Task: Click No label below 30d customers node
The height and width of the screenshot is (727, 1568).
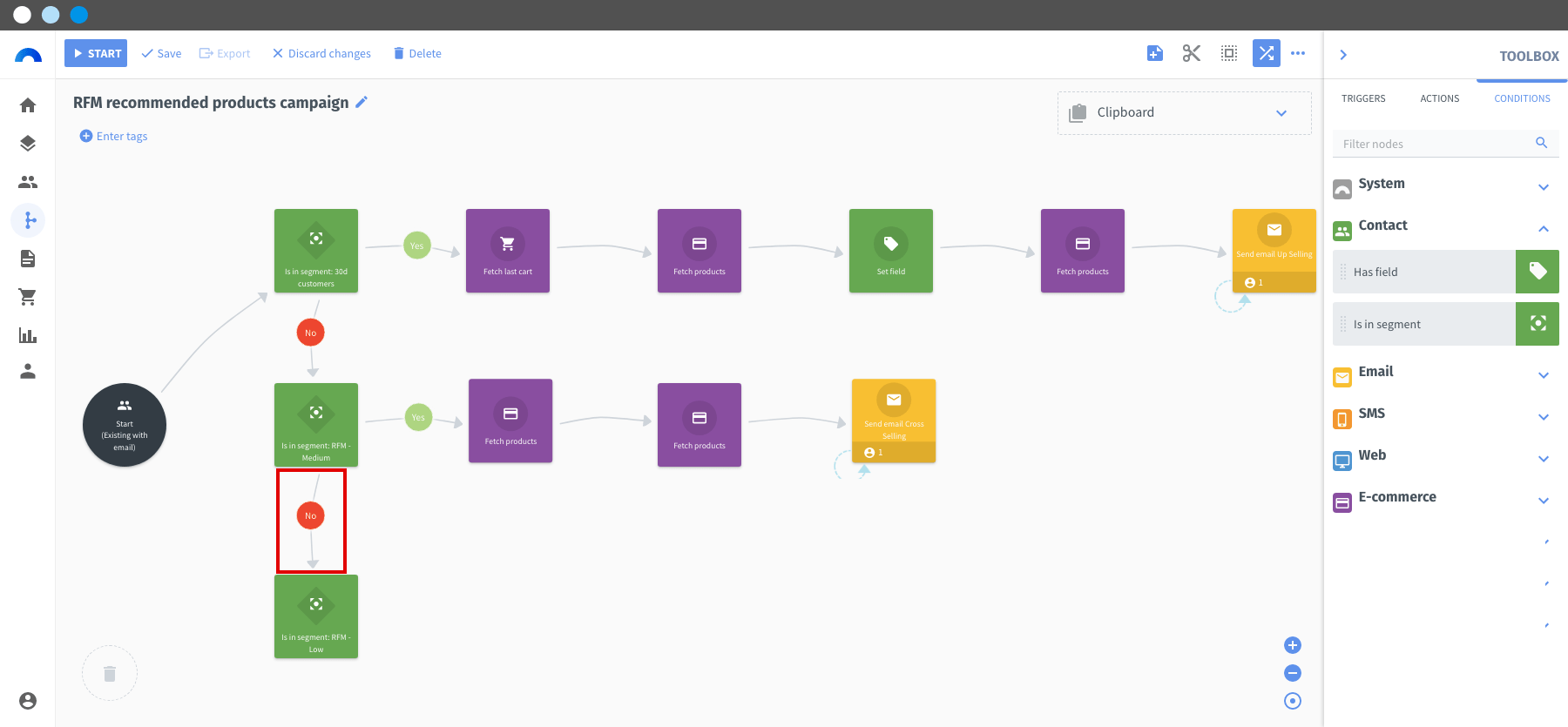Action: point(311,333)
